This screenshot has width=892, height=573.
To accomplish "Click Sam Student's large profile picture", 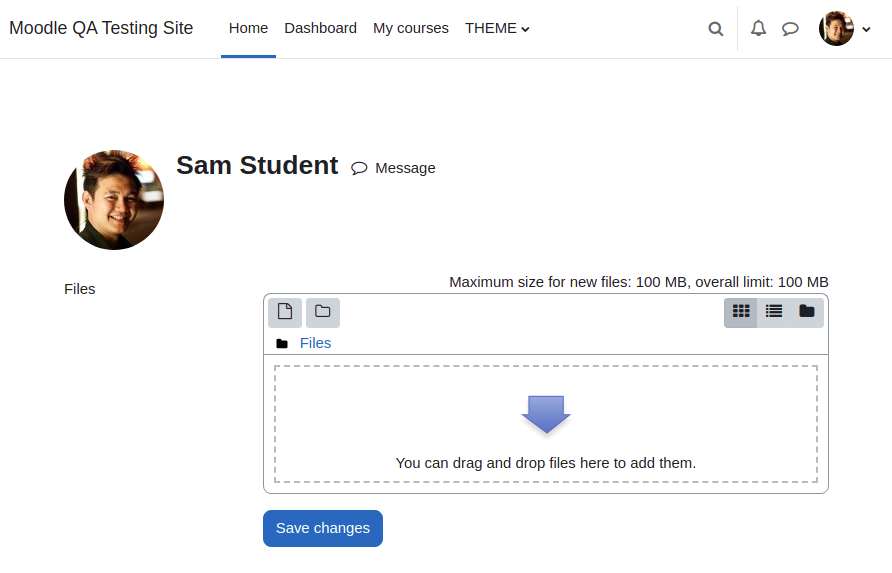I will (x=114, y=200).
